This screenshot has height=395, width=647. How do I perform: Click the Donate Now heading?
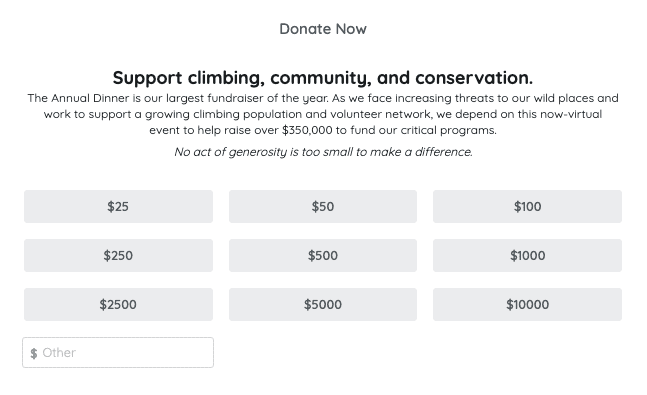(323, 29)
